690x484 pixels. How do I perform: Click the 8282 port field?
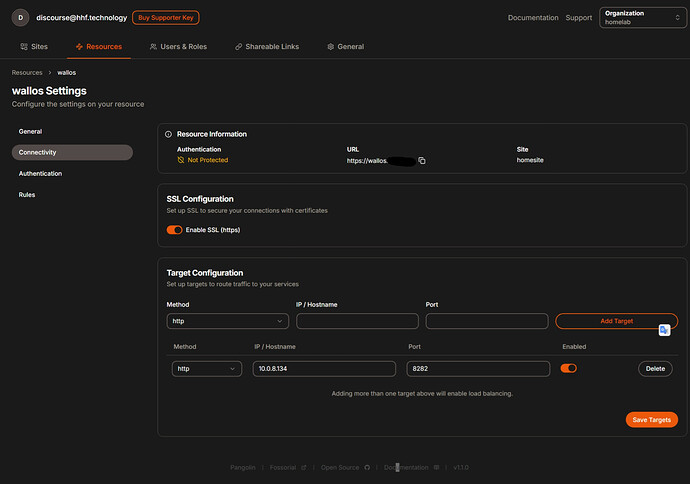(x=478, y=369)
